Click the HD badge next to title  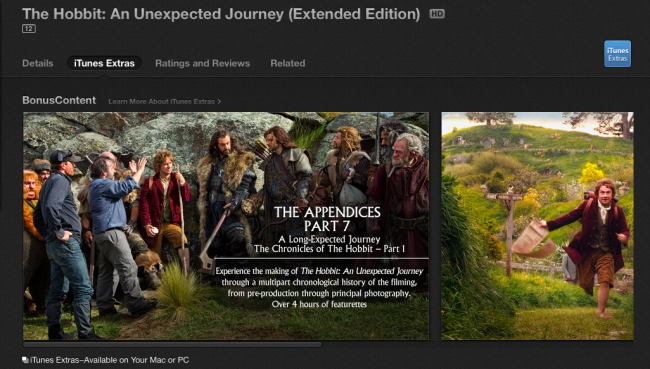(437, 14)
